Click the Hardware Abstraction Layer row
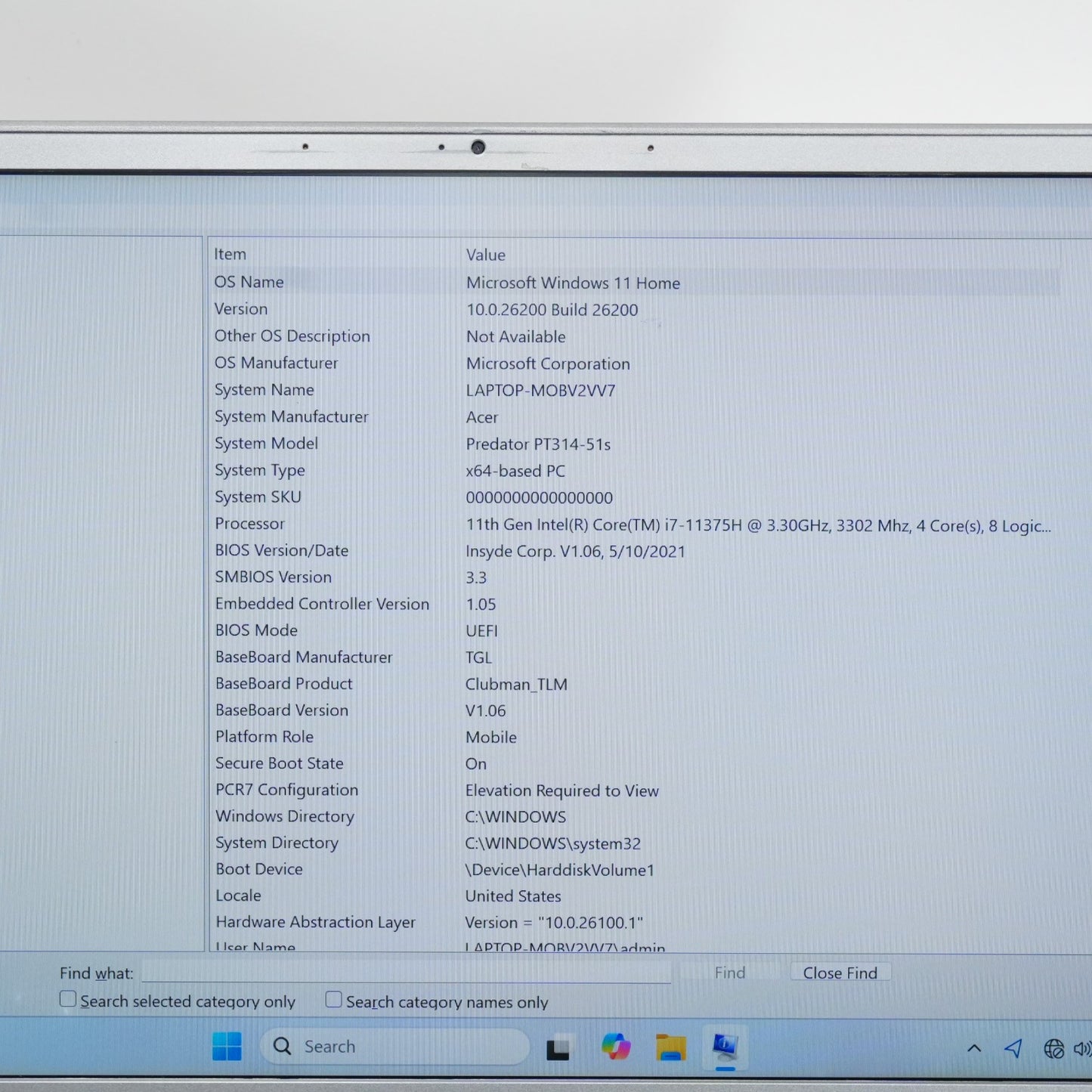The image size is (1092, 1092). (635, 923)
